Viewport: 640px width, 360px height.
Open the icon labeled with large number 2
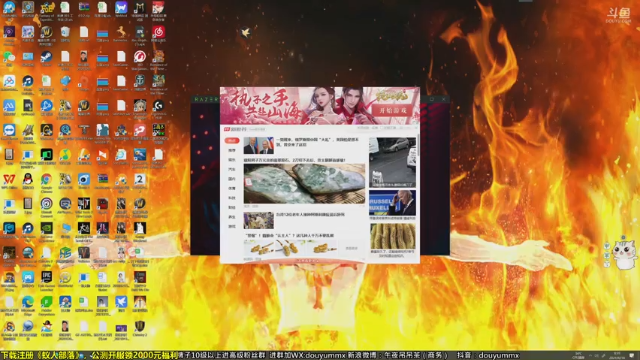pyautogui.click(x=140, y=179)
